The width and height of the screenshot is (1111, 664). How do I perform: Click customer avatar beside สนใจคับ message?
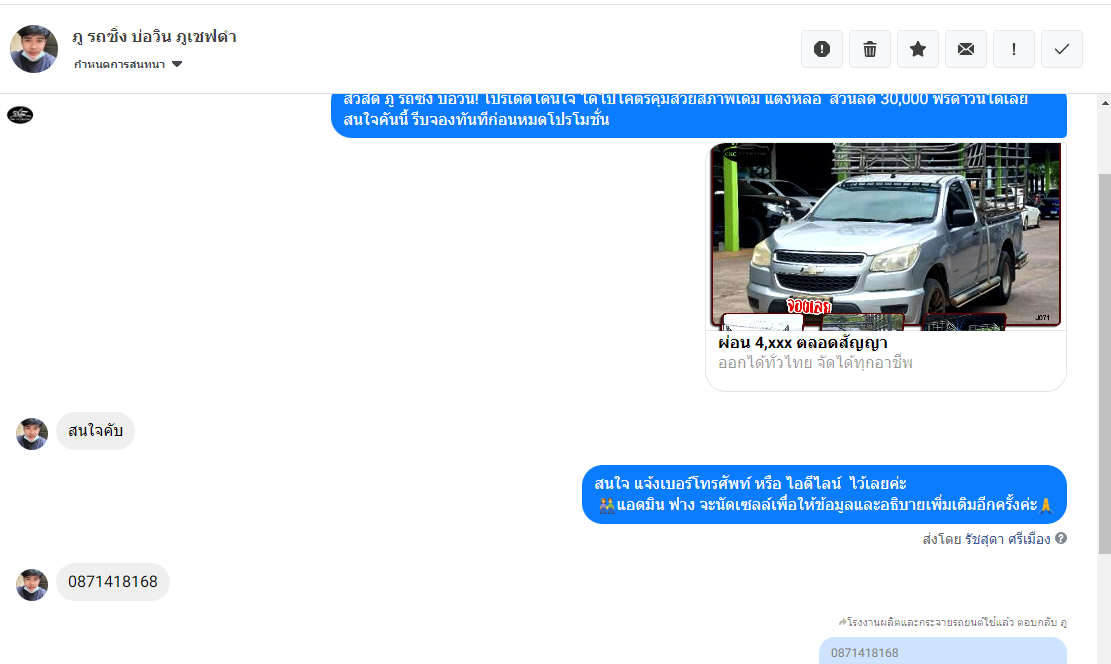[32, 433]
